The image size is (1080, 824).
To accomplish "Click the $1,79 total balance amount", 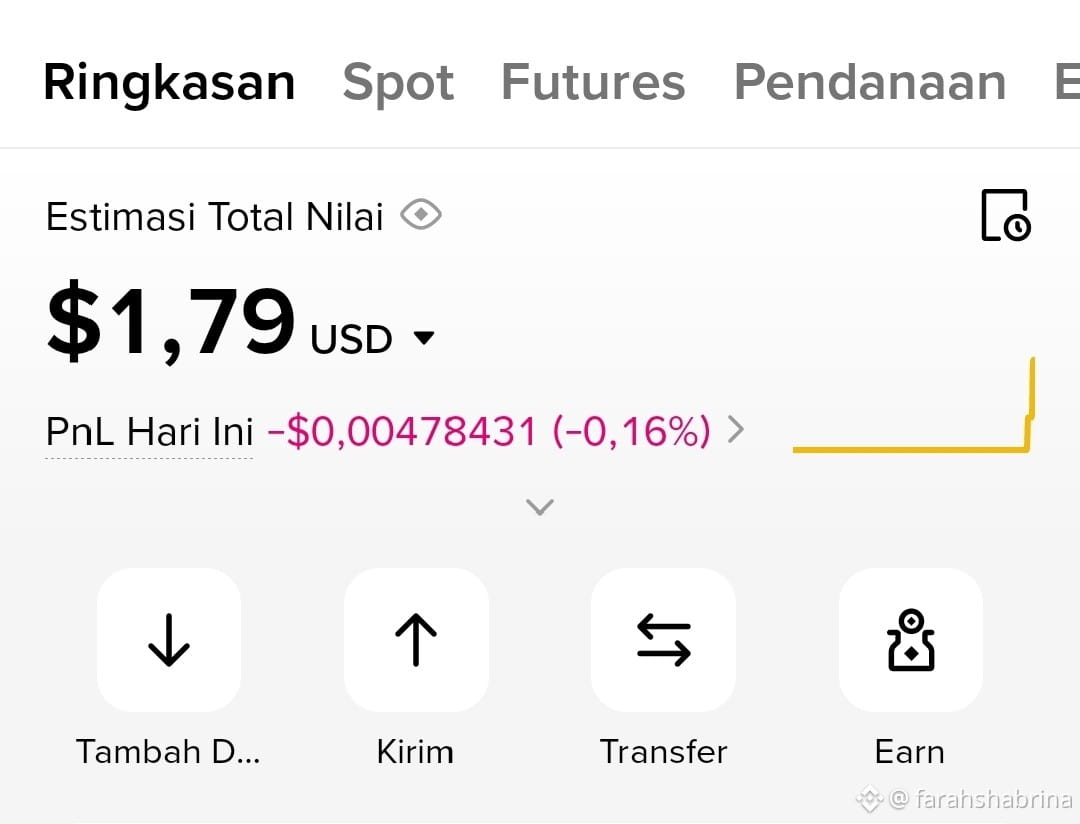I will [x=171, y=322].
